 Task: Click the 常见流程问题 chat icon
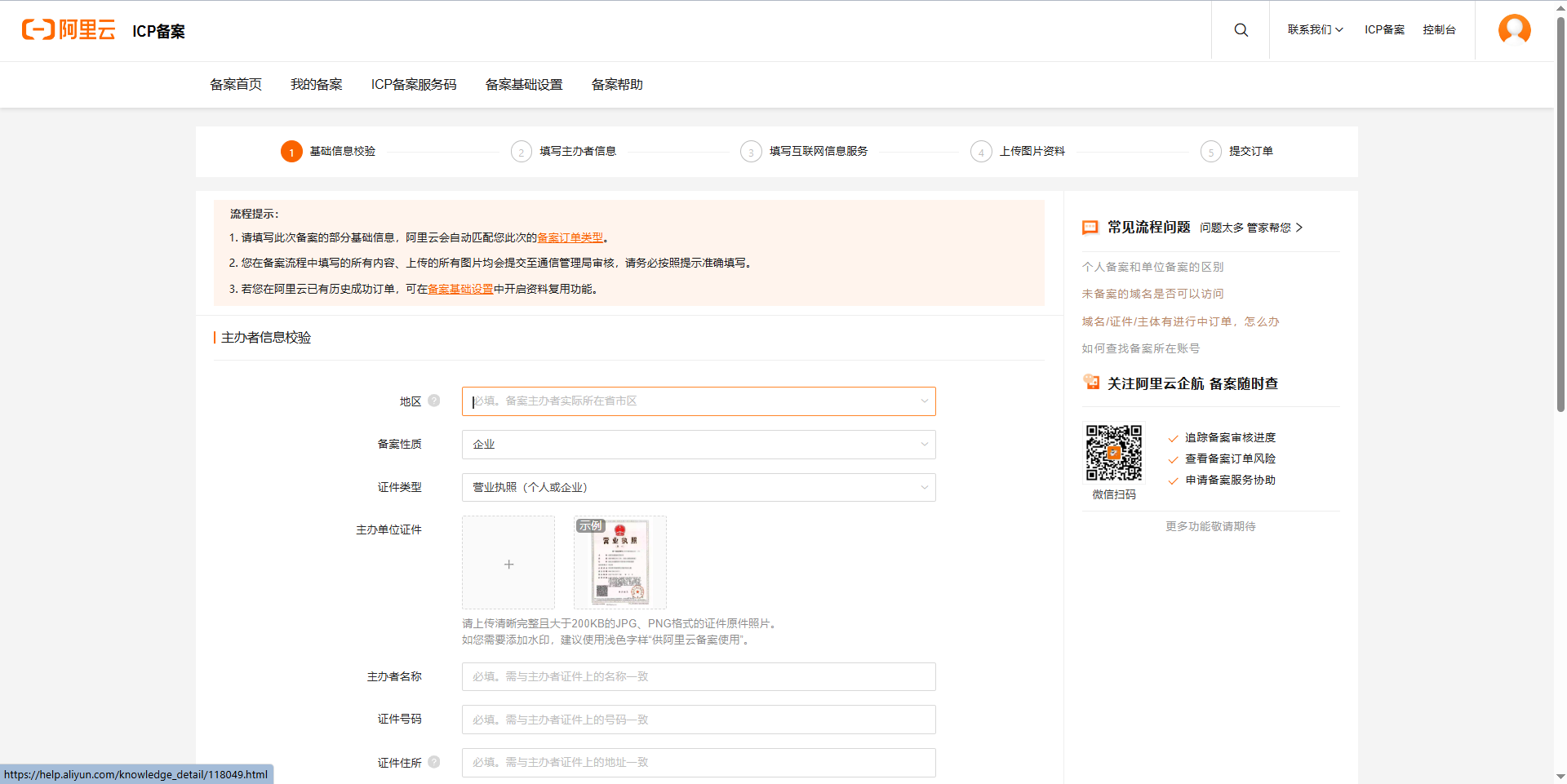(x=1090, y=228)
